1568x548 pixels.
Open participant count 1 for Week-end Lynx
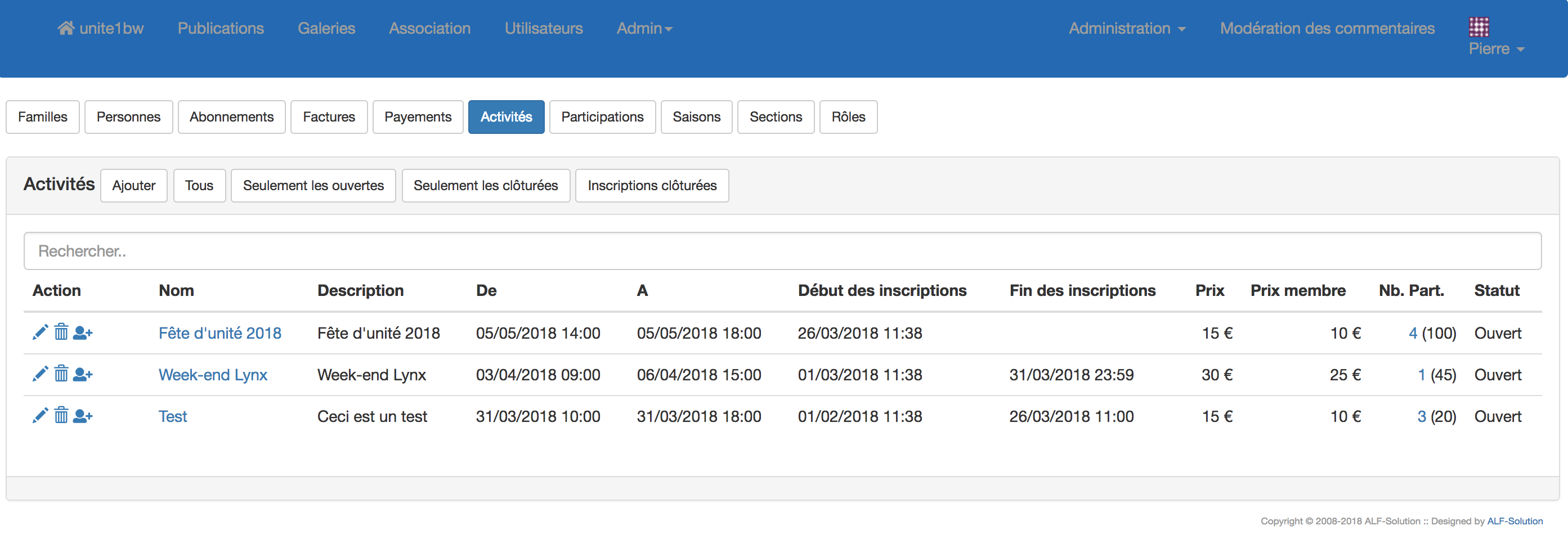pos(1421,375)
